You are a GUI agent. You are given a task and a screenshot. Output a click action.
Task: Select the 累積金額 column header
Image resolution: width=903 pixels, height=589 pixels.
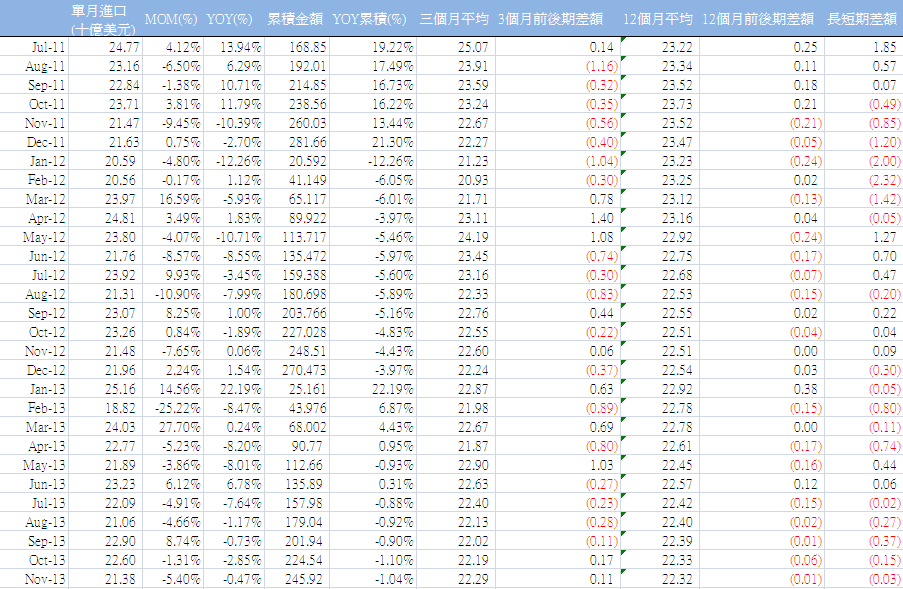(295, 20)
